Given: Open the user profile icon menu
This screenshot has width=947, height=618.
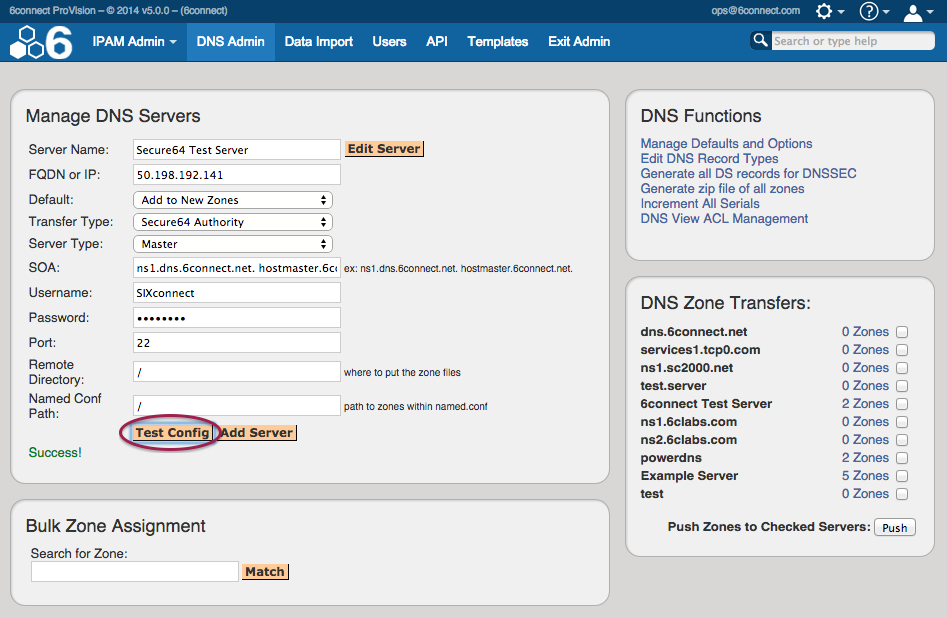Looking at the screenshot, I should pos(918,12).
